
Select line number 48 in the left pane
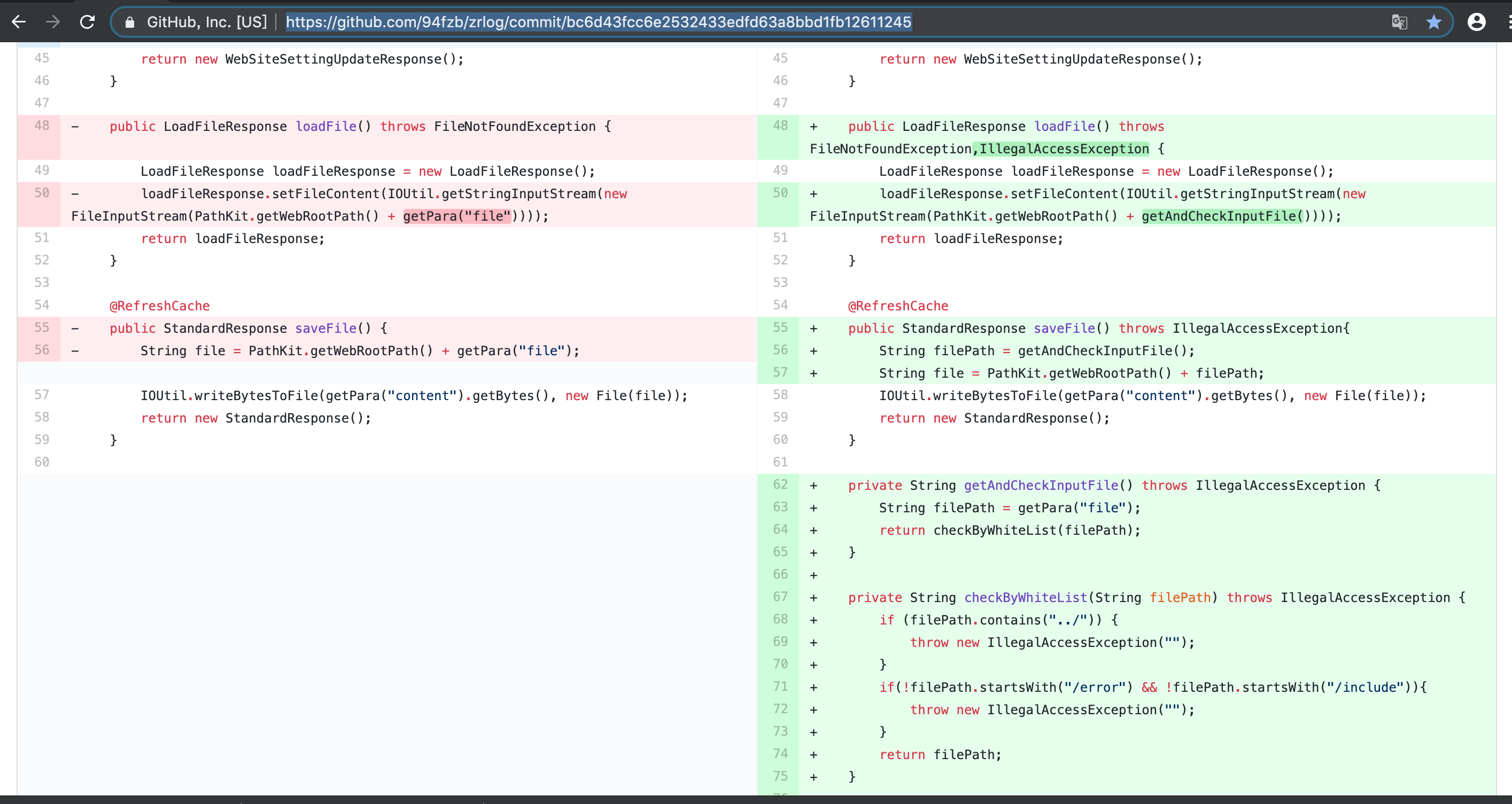tap(41, 126)
